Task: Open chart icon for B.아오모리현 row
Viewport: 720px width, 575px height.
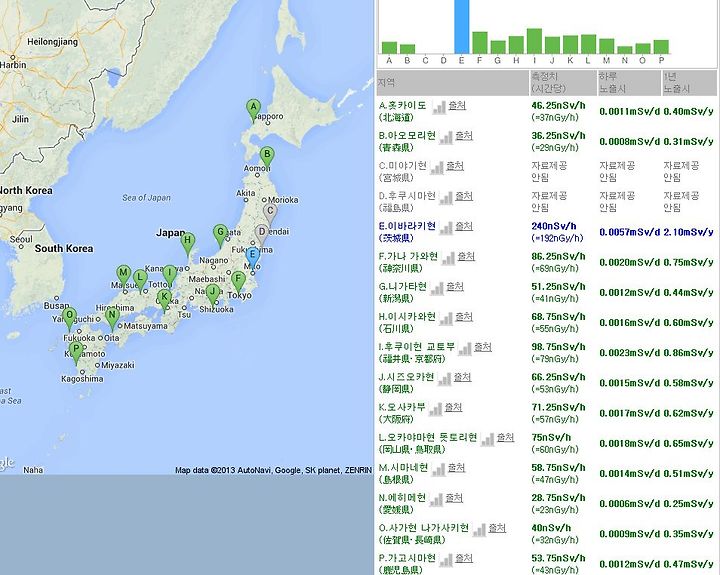Action: (x=446, y=137)
